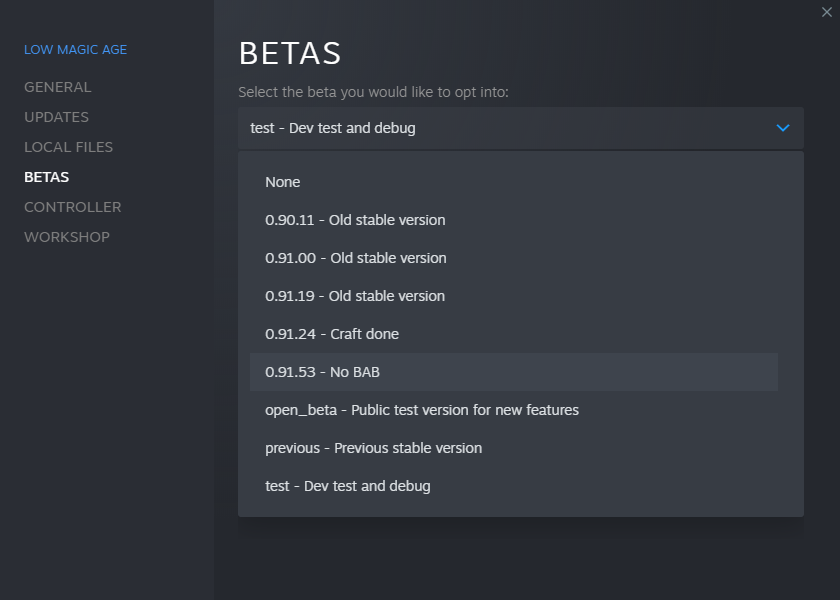
Task: Open the Workshop tab
Action: [67, 237]
